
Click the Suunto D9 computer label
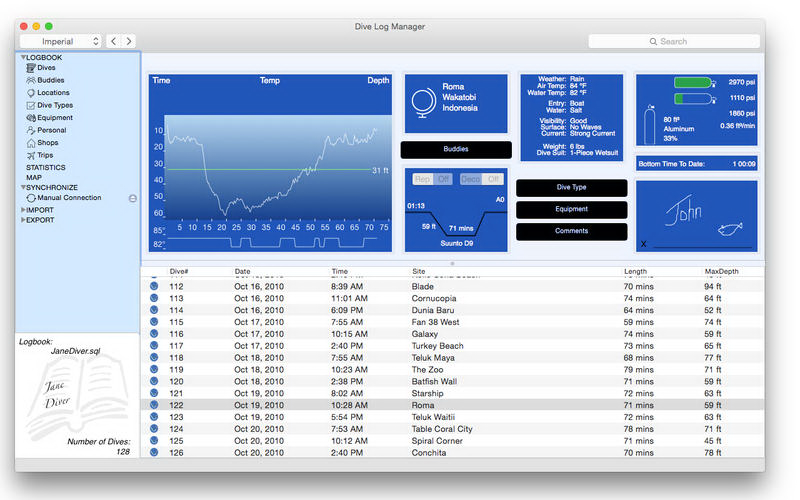pyautogui.click(x=457, y=243)
